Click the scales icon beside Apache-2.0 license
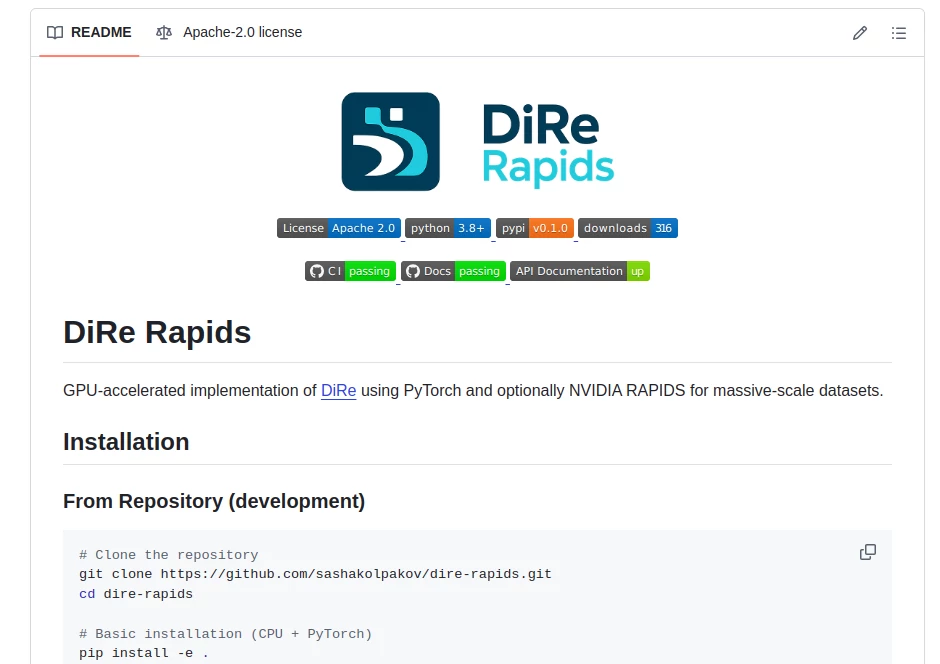The height and width of the screenshot is (664, 940). [164, 32]
